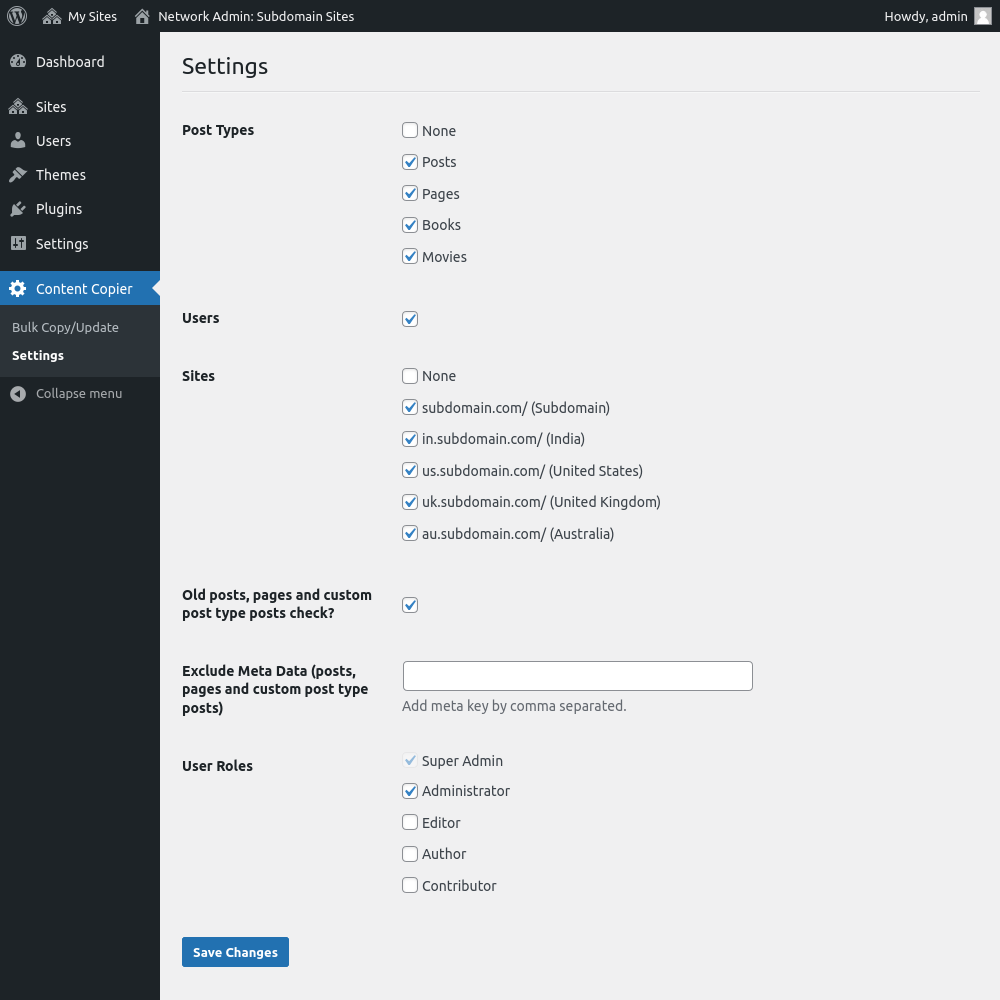This screenshot has height=1000, width=1000.
Task: Click the Themes brush icon
Action: [18, 175]
